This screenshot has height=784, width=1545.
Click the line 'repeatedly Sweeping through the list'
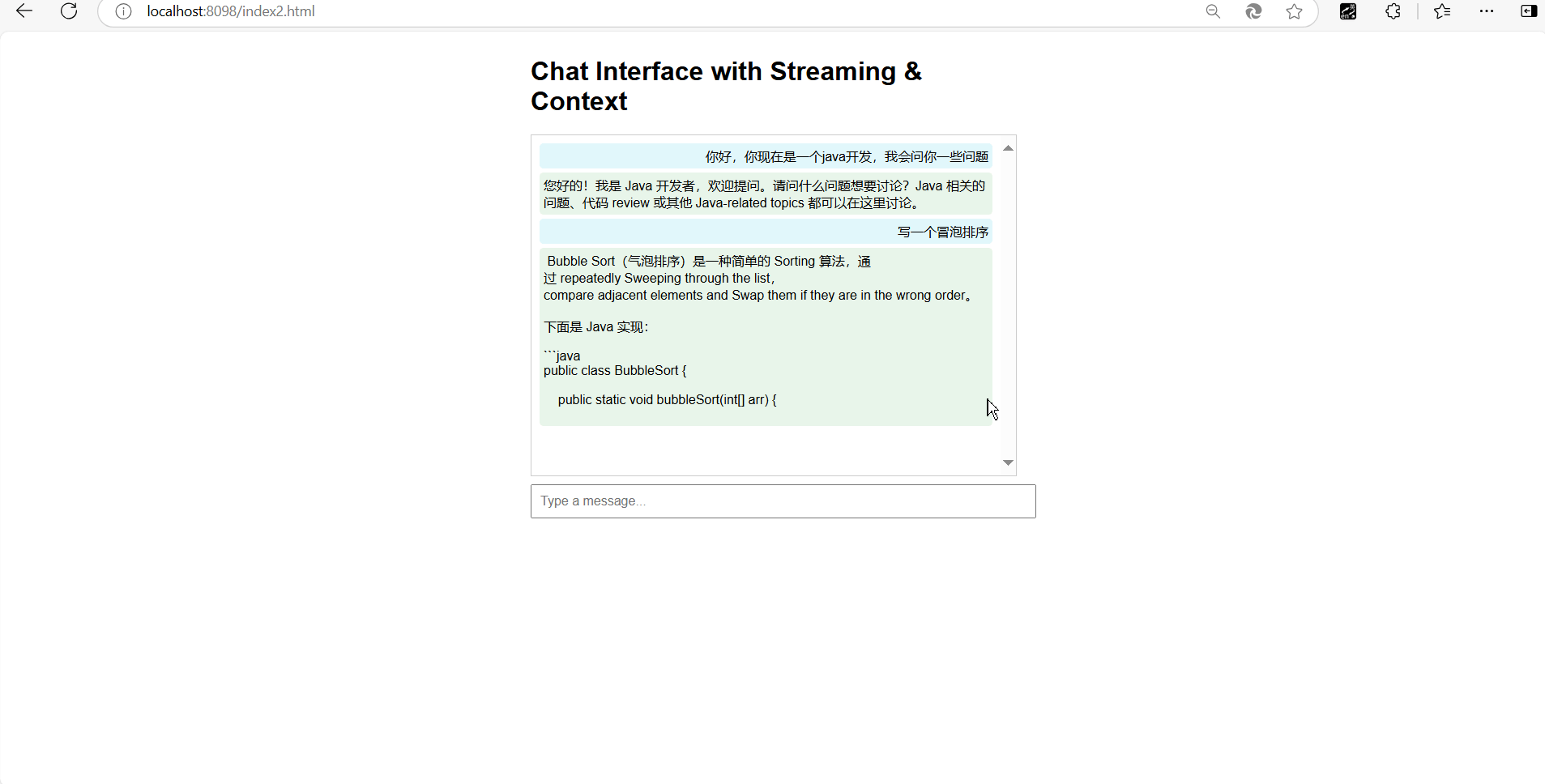[659, 279]
